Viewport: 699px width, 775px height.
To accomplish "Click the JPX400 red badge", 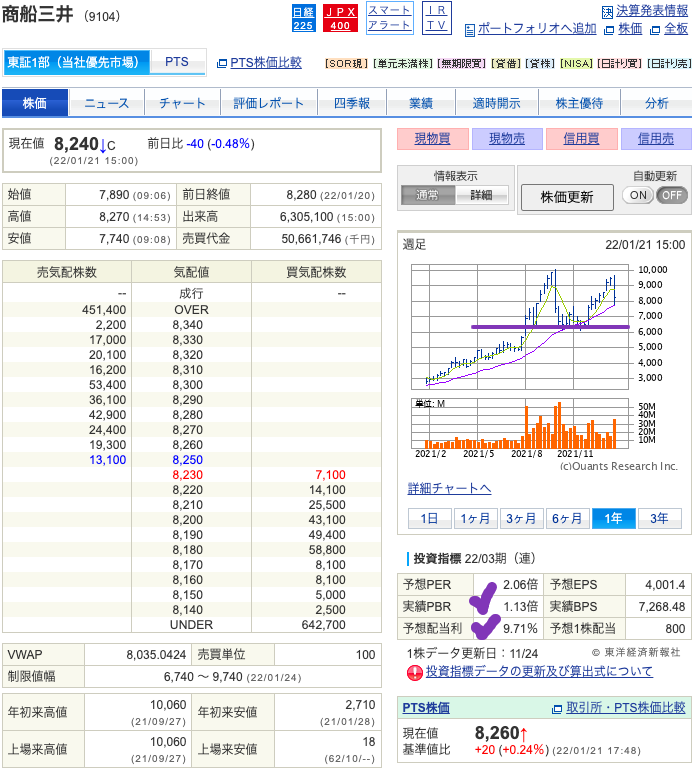I will coord(340,19).
